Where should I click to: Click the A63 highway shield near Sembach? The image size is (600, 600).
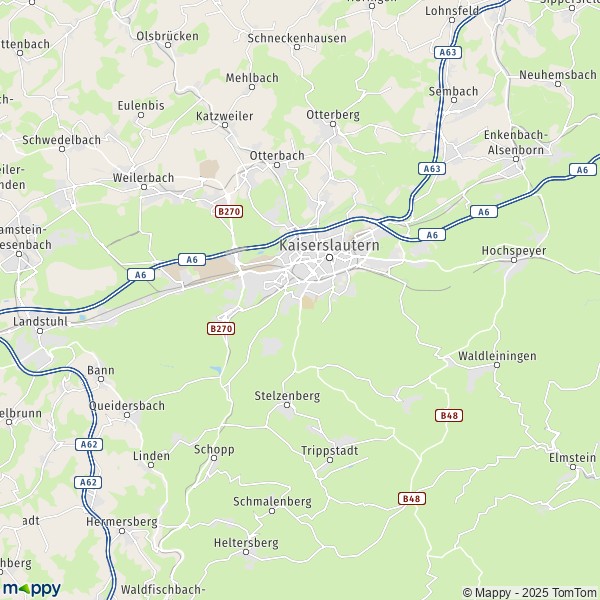(x=448, y=52)
